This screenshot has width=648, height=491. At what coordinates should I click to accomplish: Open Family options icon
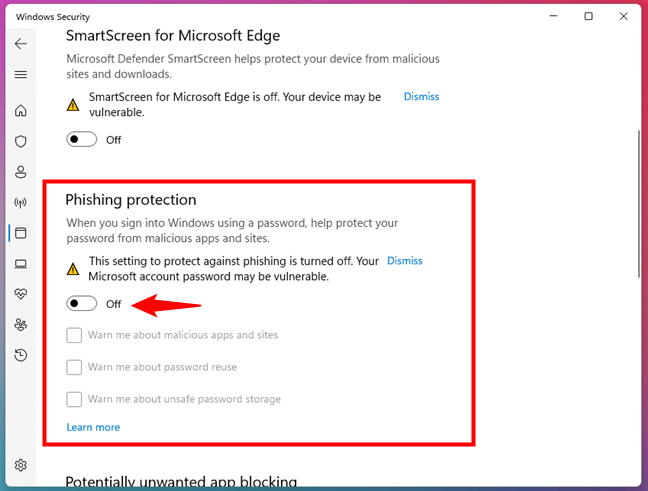pyautogui.click(x=21, y=325)
